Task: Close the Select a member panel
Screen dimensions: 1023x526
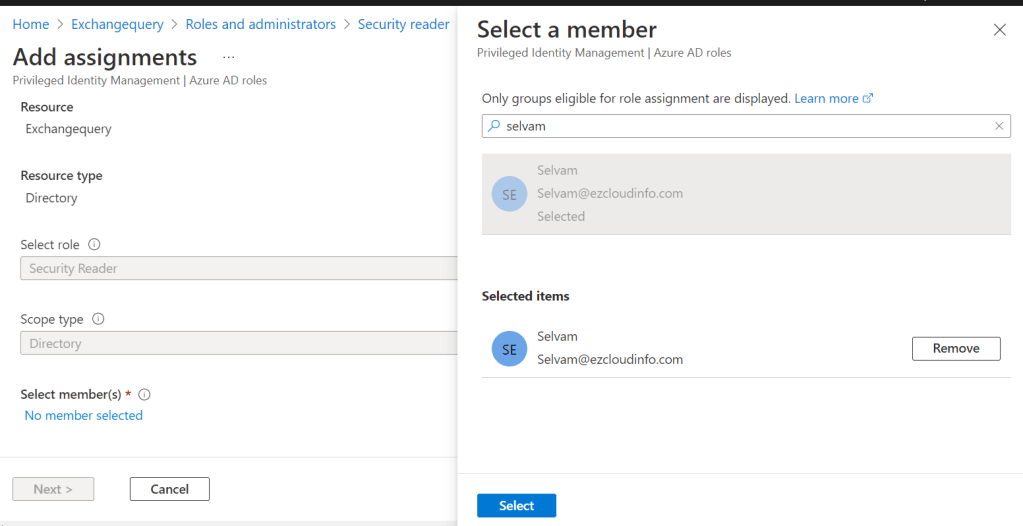Action: [999, 30]
